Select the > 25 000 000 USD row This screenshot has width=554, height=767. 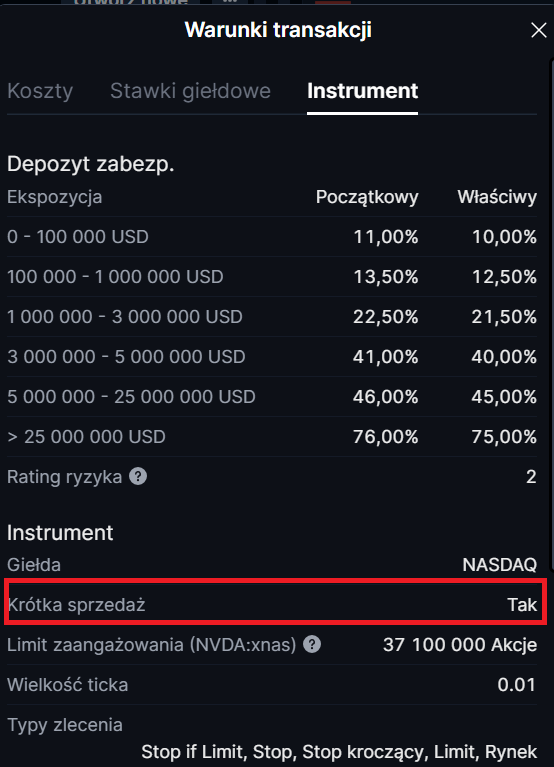tap(272, 437)
